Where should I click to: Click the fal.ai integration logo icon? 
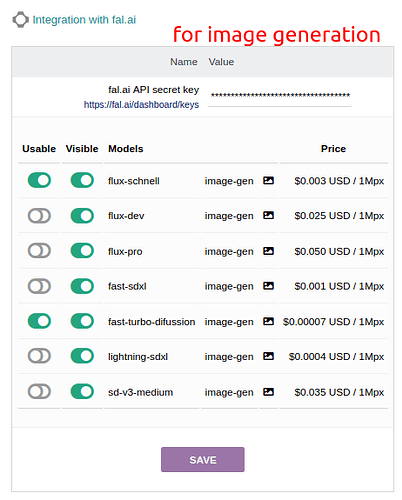click(20, 20)
